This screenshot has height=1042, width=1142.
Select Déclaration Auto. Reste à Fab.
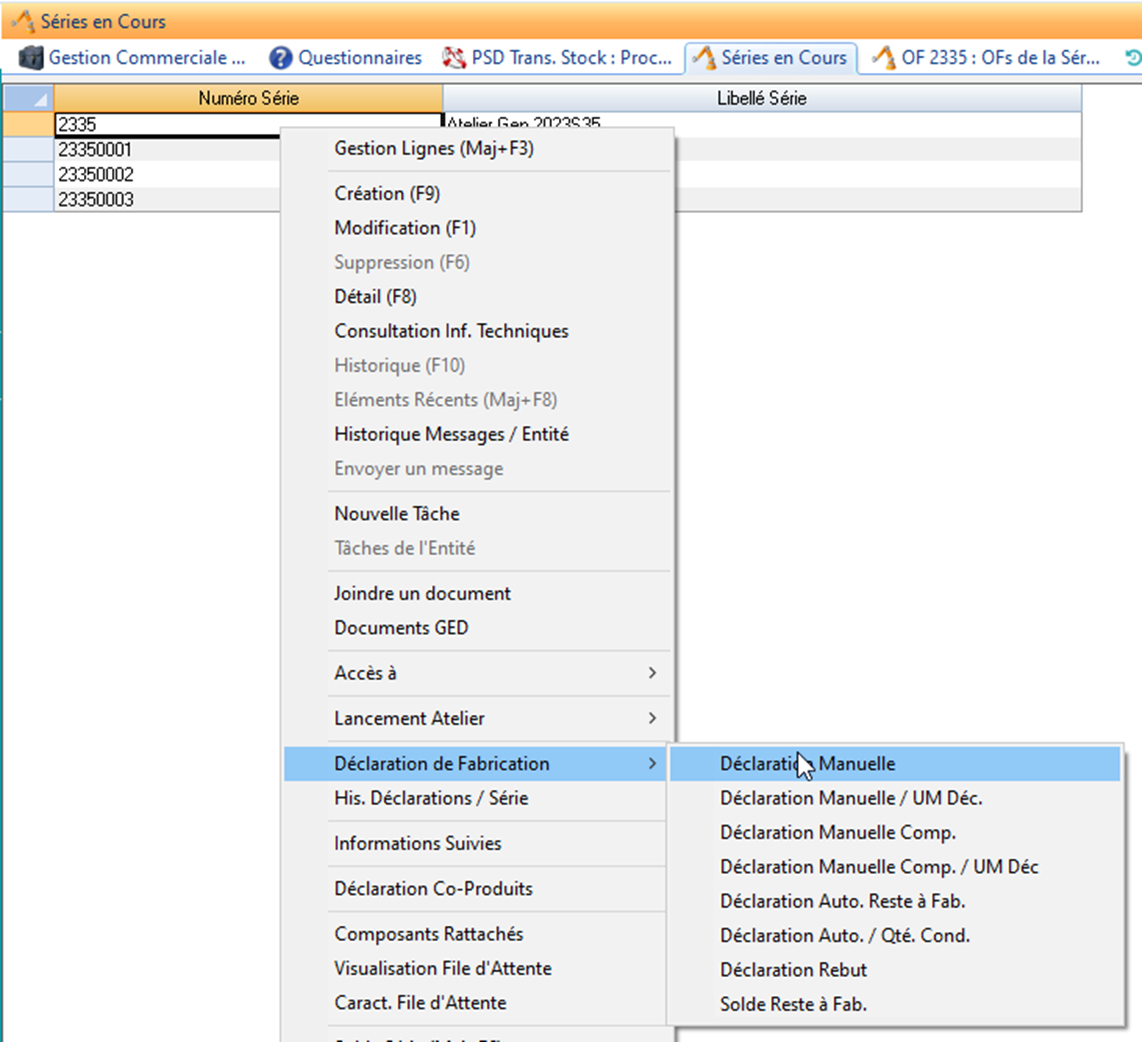pos(842,901)
